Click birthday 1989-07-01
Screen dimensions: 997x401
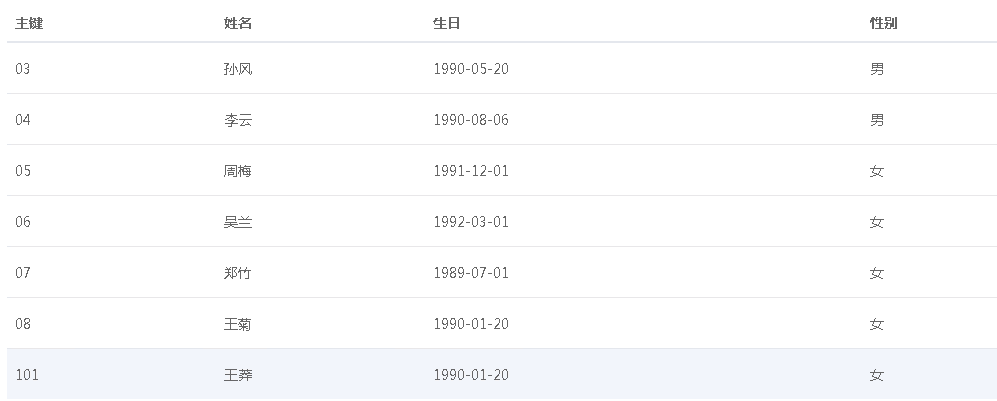471,273
